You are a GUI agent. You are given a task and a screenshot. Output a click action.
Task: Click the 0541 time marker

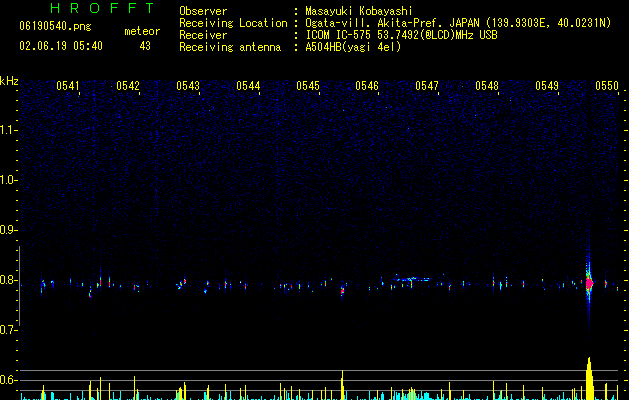pyautogui.click(x=67, y=86)
